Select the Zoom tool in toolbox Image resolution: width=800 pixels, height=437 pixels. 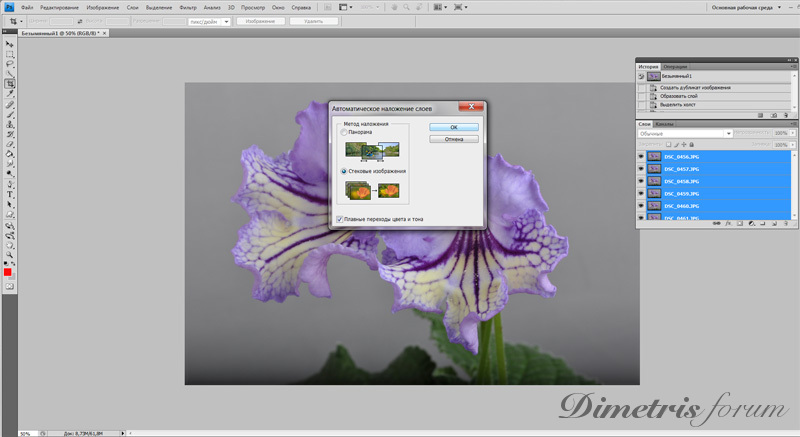9,254
